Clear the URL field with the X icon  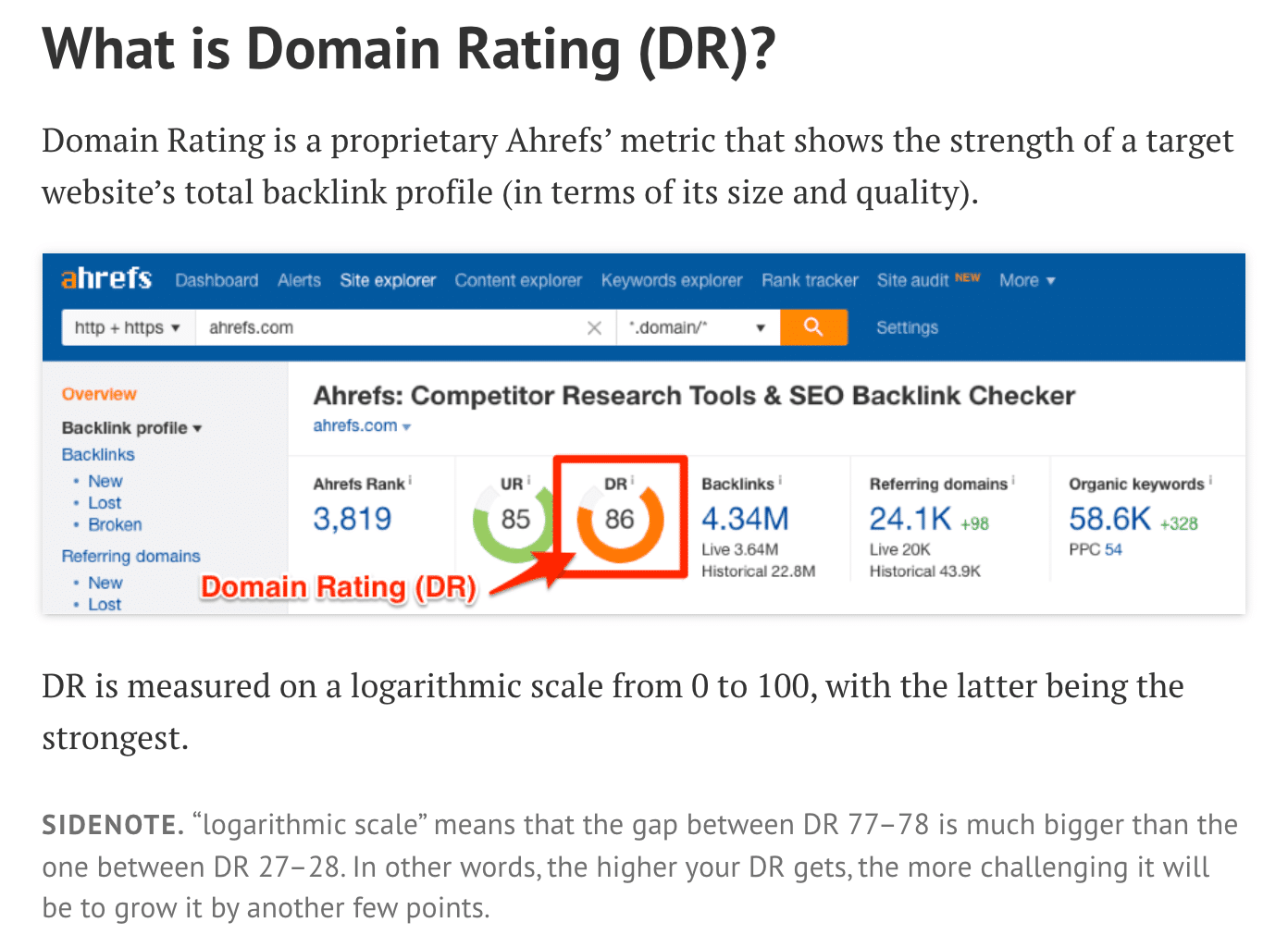click(594, 327)
